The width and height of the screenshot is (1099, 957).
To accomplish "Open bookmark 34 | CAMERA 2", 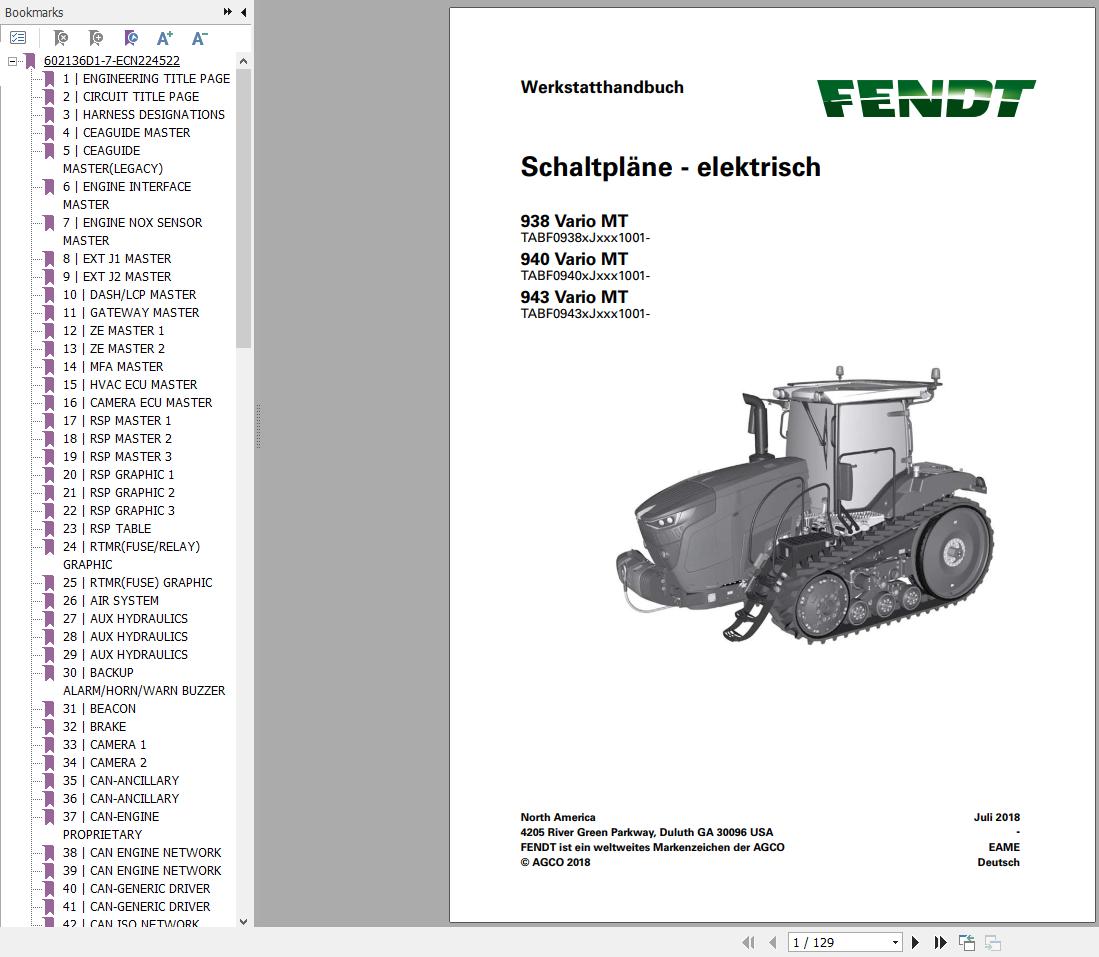I will point(105,763).
